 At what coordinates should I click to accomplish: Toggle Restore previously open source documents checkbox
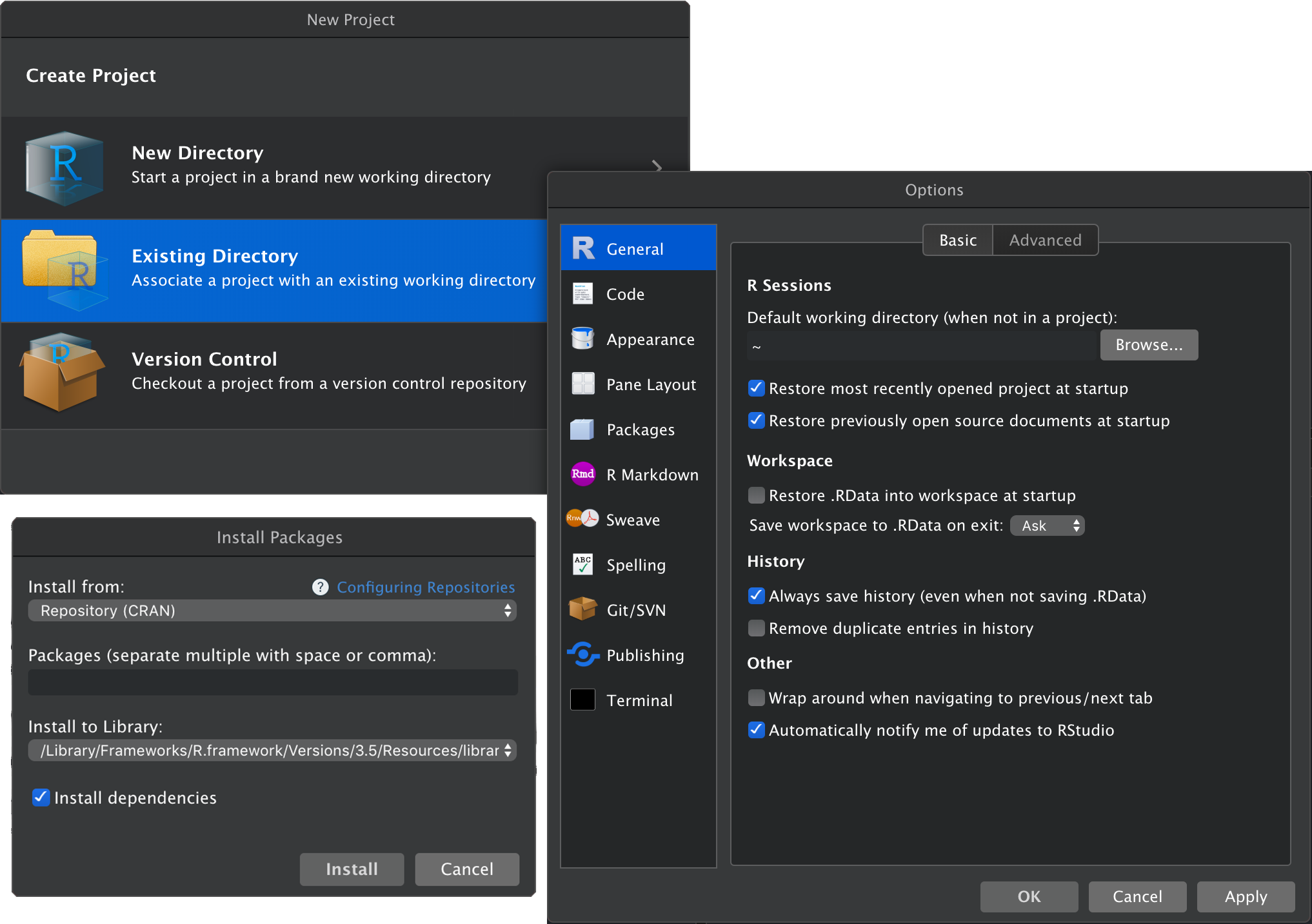[757, 420]
